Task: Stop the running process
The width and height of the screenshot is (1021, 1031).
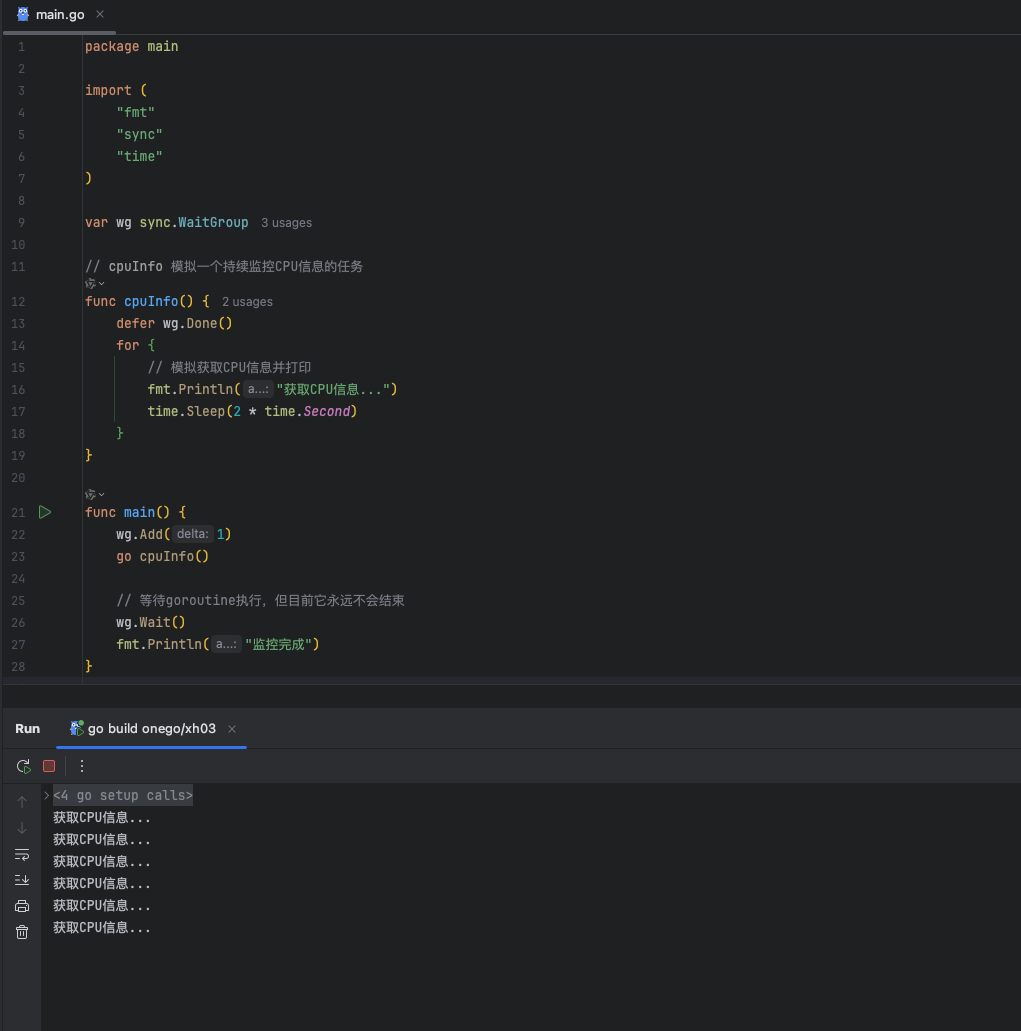Action: pyautogui.click(x=49, y=766)
